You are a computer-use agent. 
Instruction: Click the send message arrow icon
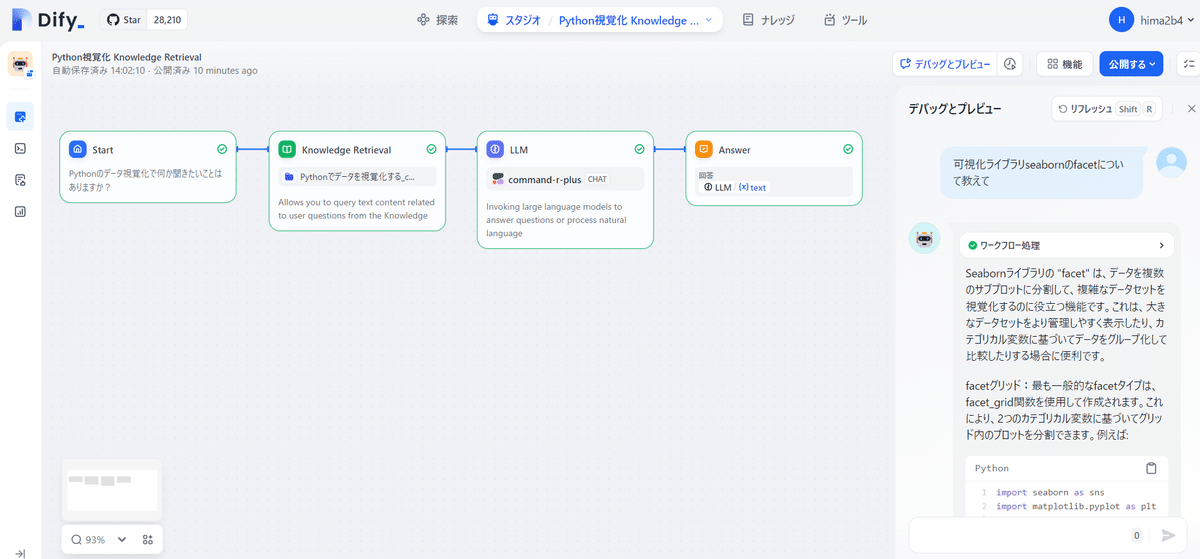coord(1167,535)
